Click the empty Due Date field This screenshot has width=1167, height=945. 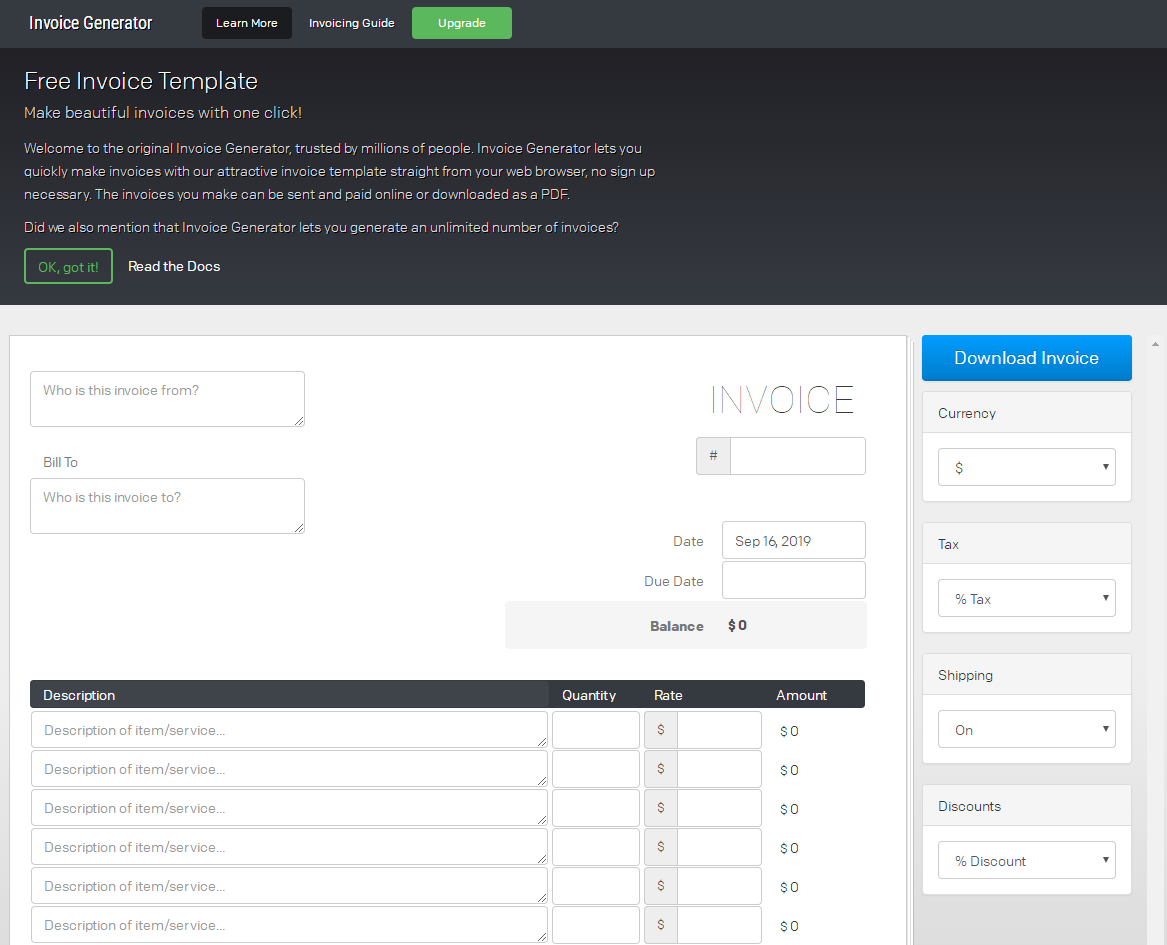pyautogui.click(x=793, y=580)
